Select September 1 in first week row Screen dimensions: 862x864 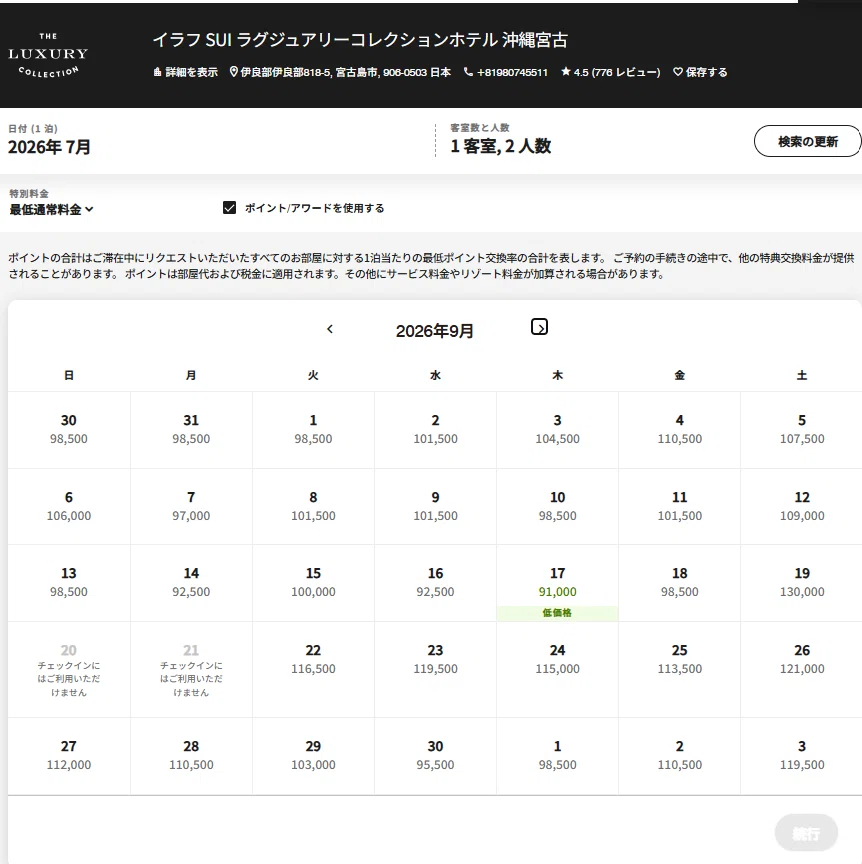pos(313,430)
